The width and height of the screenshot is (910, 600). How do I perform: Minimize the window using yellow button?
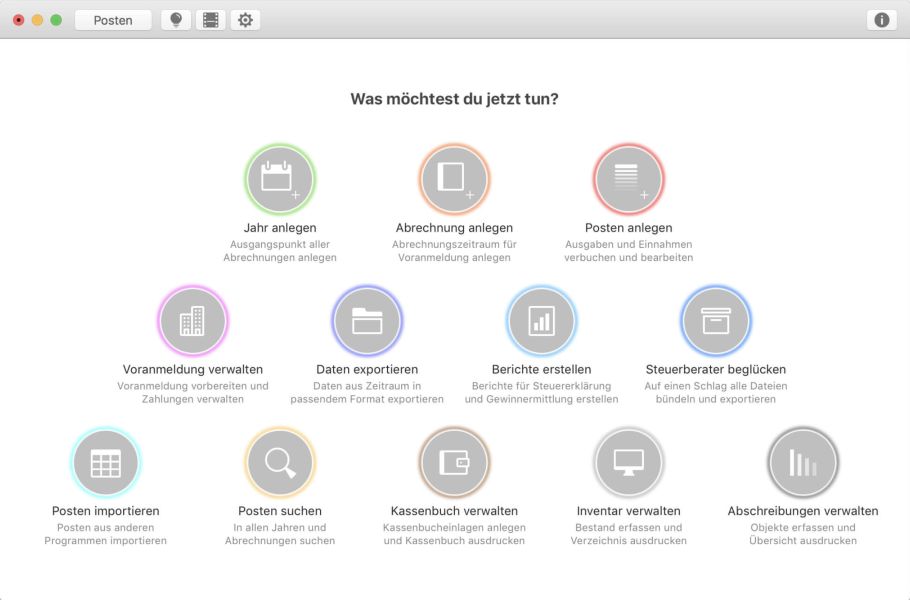click(x=37, y=20)
